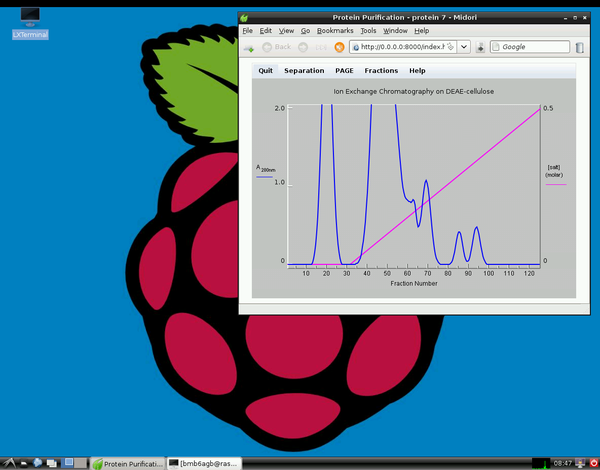Go back with the Back button
Viewport: 600px width, 470px height.
tap(277, 47)
